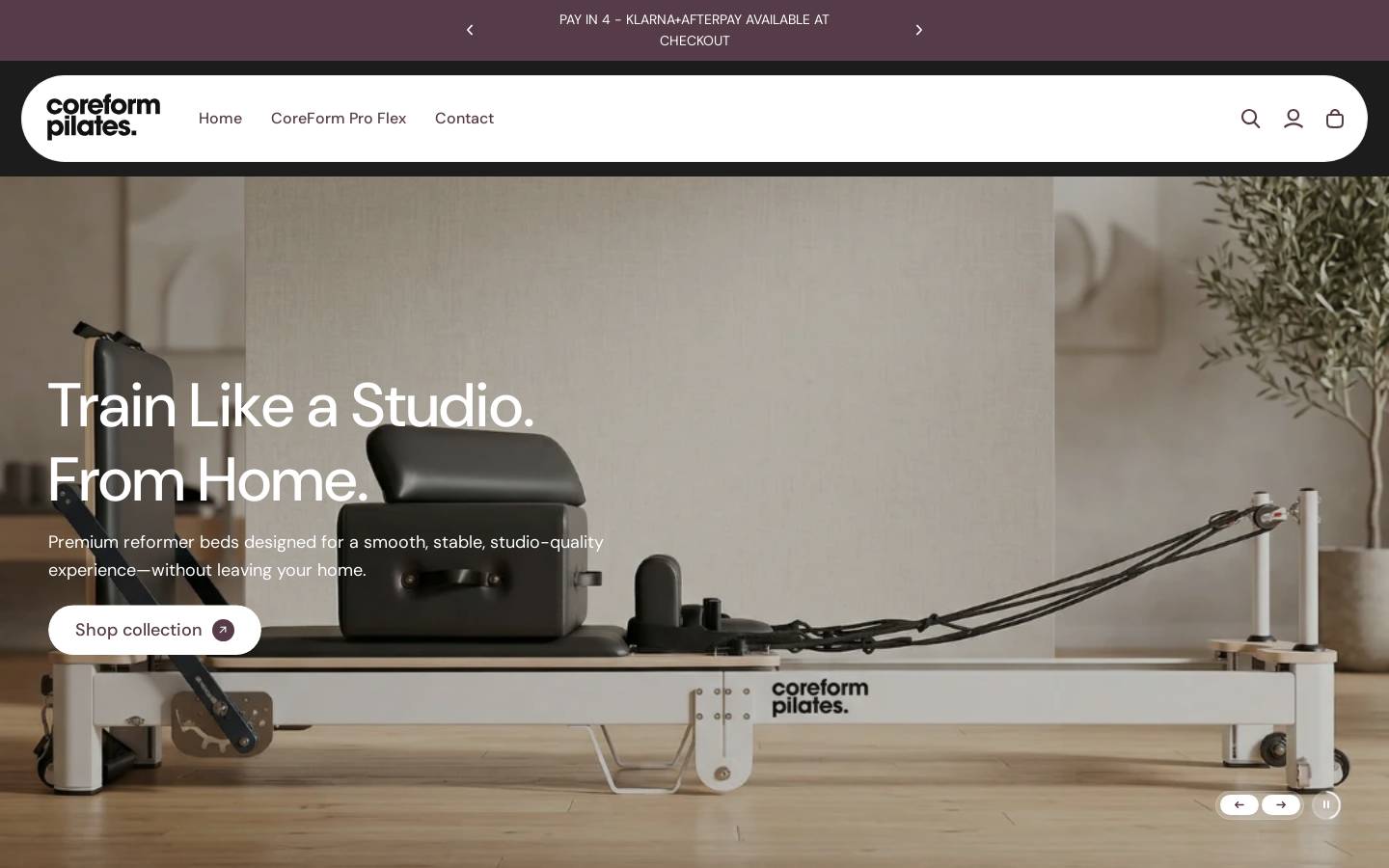Click the Shop collection button
Viewport: 1389px width, 868px height.
154,630
